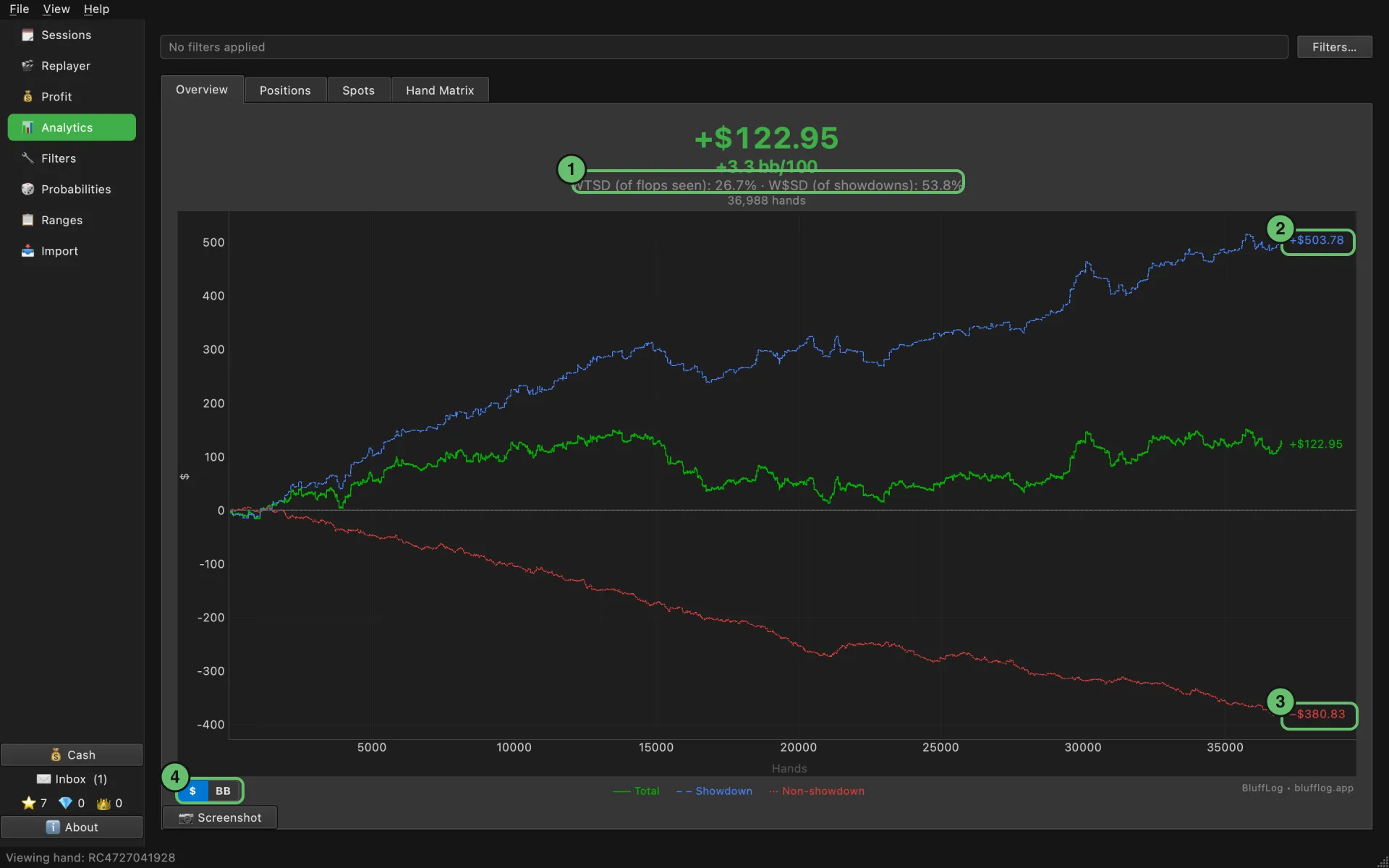Open the Filters wrench icon

(27, 158)
